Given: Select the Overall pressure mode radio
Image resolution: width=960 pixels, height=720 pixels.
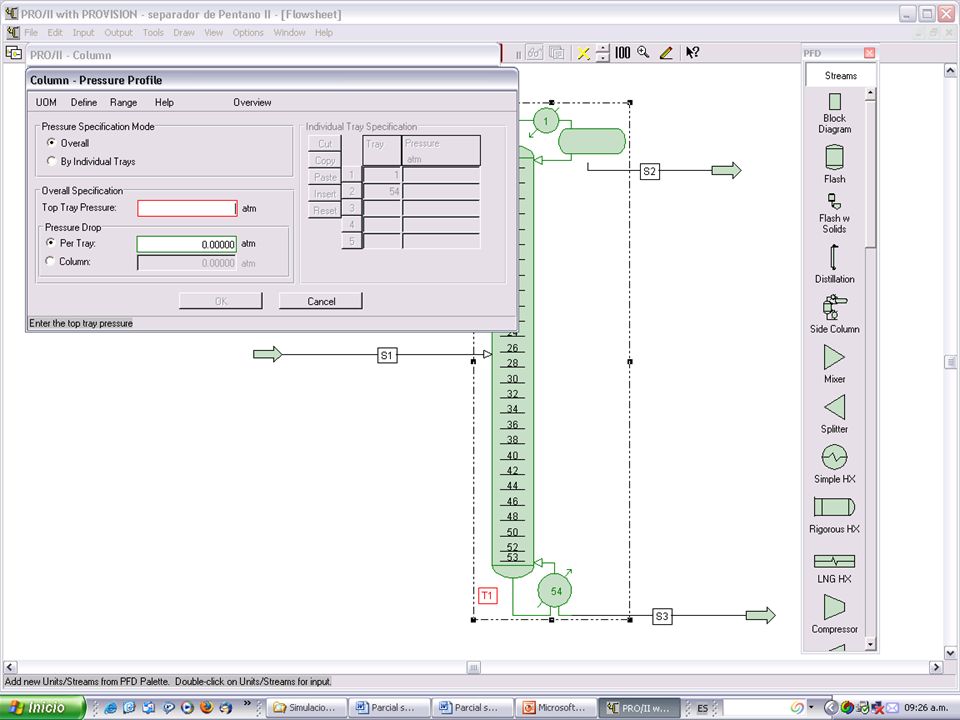Looking at the screenshot, I should tap(51, 143).
